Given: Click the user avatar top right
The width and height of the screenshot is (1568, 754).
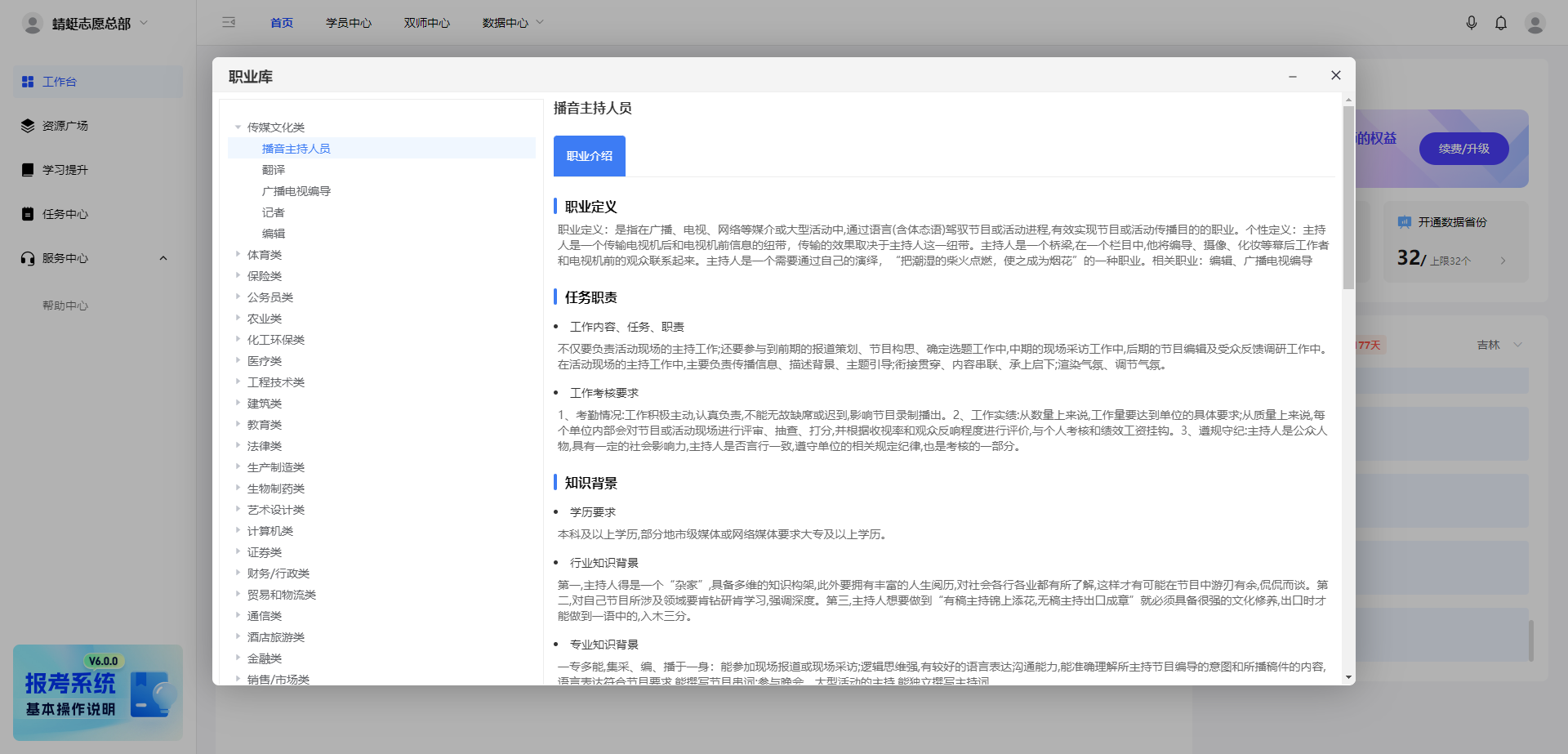Looking at the screenshot, I should (1534, 23).
